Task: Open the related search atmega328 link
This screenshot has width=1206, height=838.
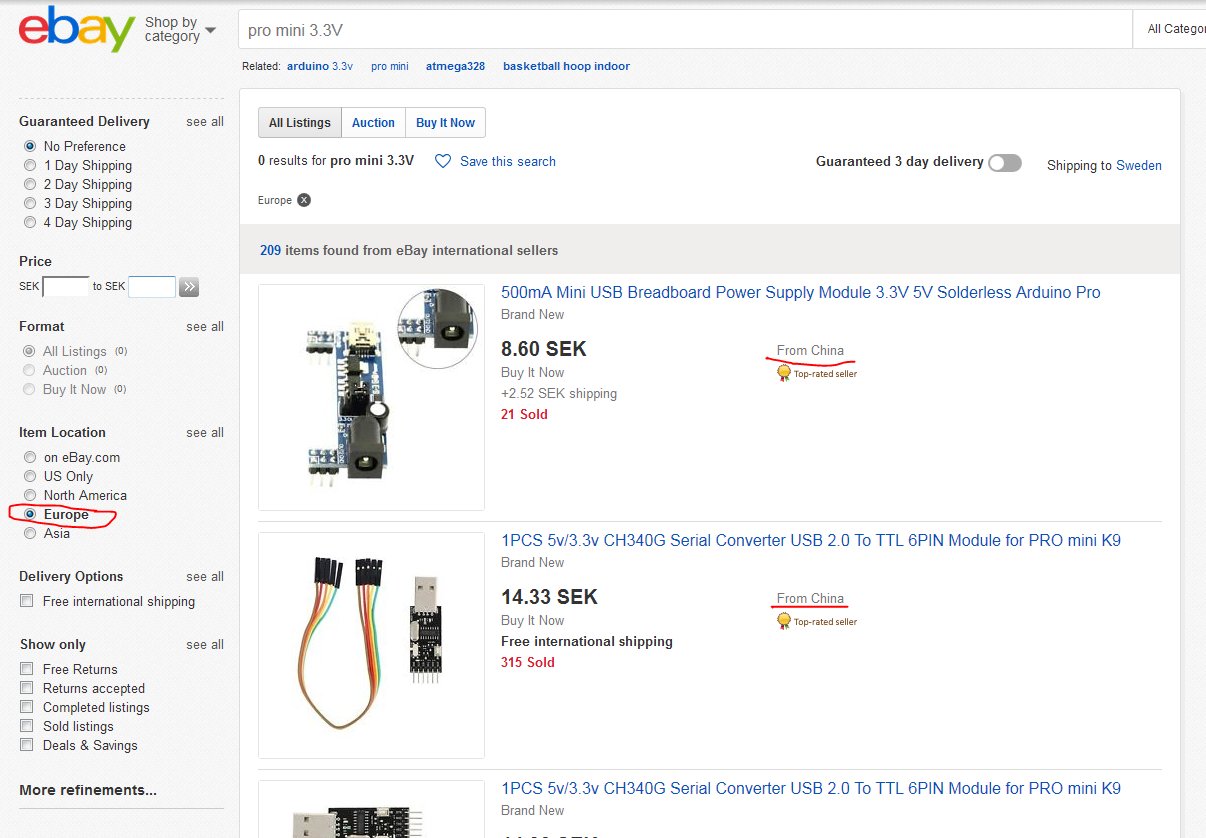Action: 455,66
